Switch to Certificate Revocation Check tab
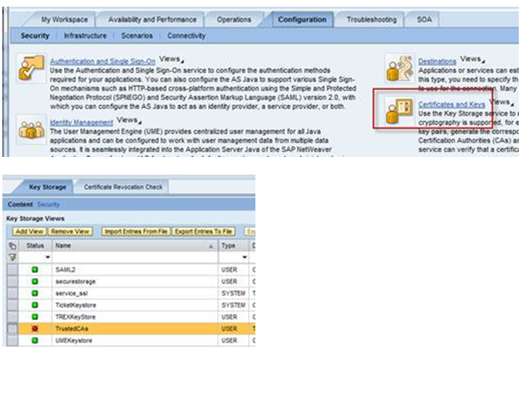Image resolution: width=520 pixels, height=397 pixels. pyautogui.click(x=123, y=187)
